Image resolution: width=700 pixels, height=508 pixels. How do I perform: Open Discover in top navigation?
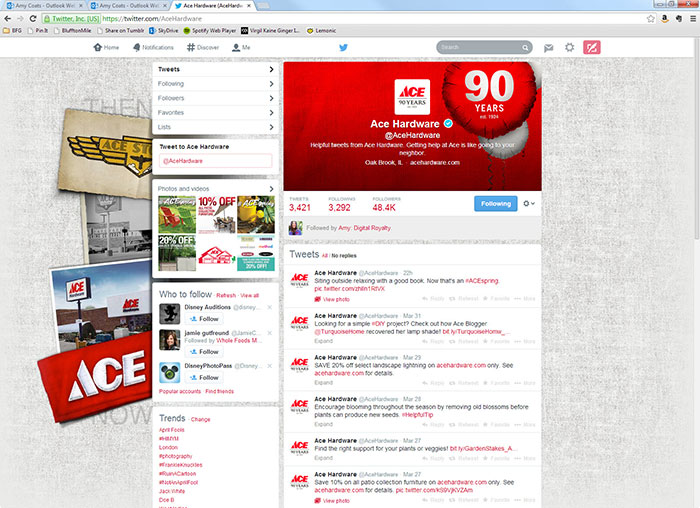point(203,47)
